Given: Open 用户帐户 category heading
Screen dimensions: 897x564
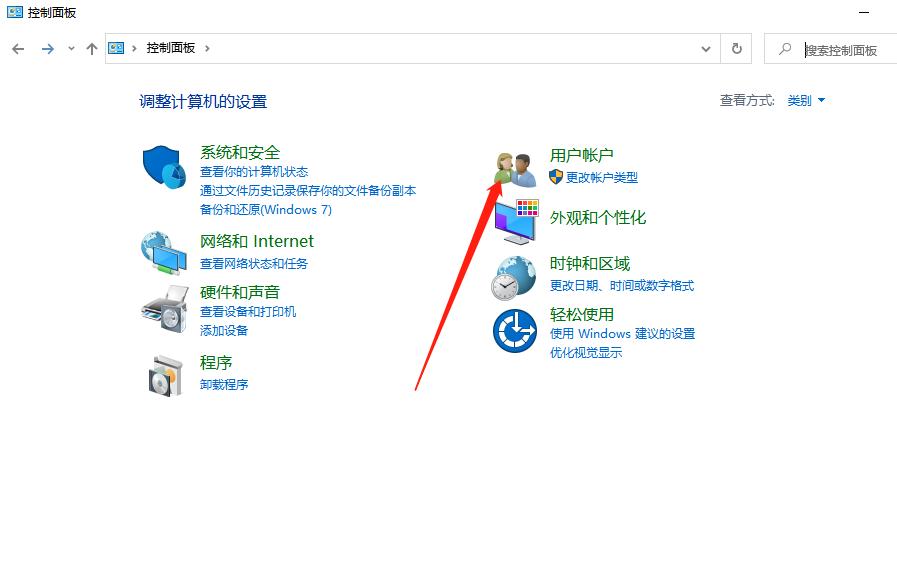Looking at the screenshot, I should [x=581, y=155].
